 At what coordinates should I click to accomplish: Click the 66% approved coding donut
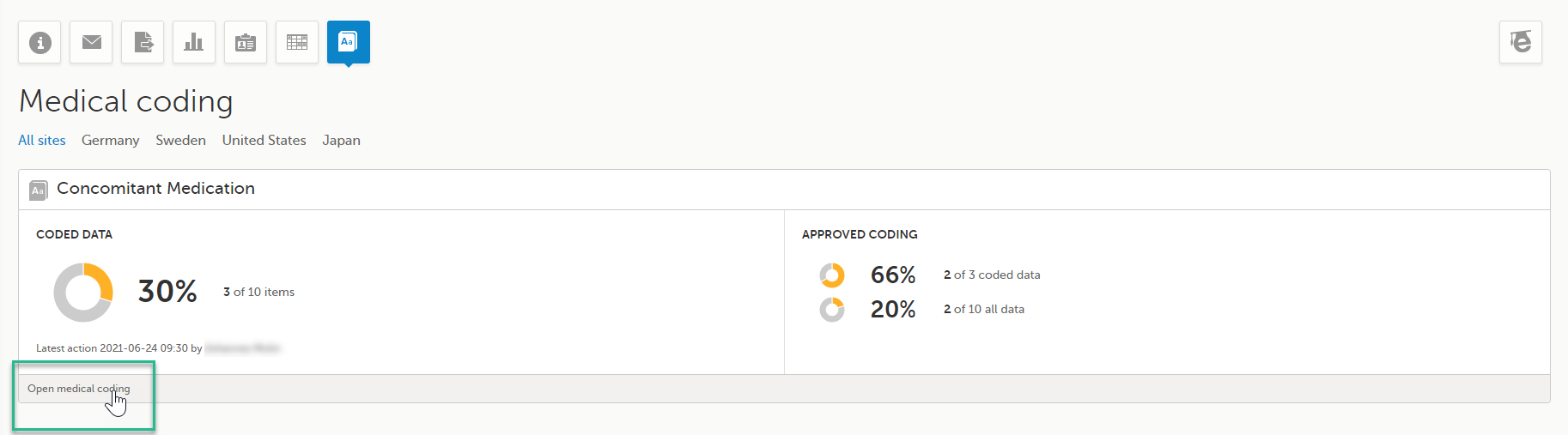832,275
